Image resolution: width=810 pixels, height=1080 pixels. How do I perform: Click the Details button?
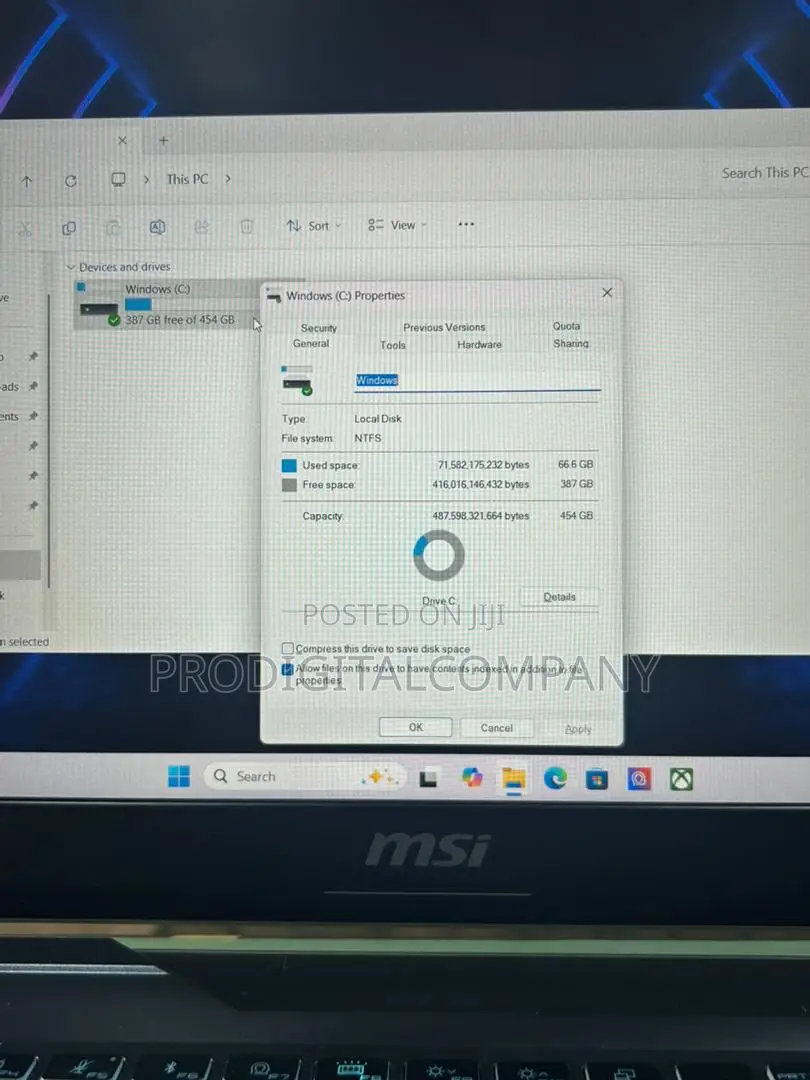pyautogui.click(x=559, y=597)
